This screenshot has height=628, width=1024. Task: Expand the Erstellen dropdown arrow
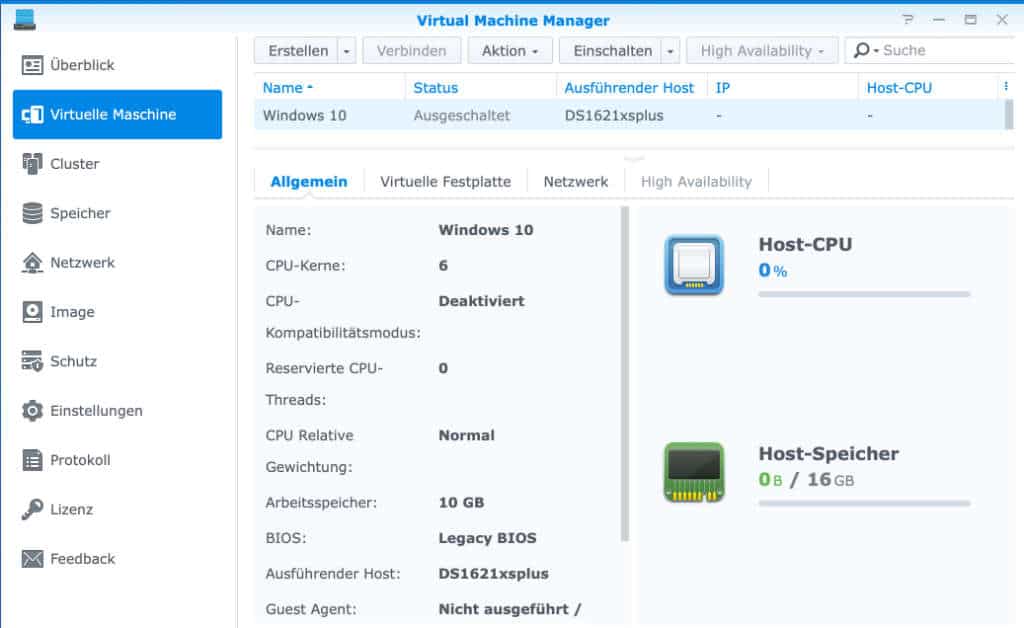tap(347, 51)
